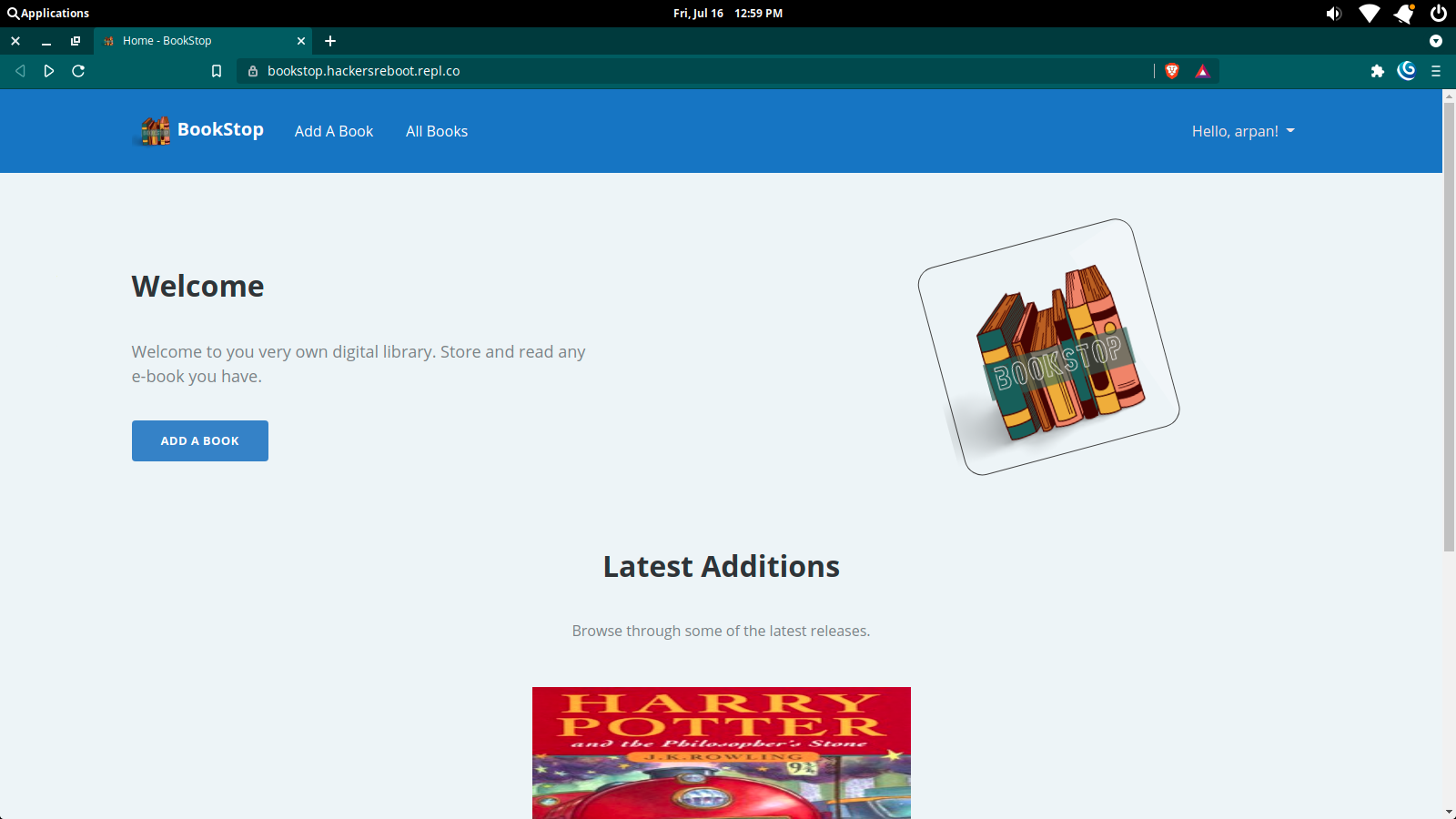Go to 'All Books' in the navbar
The width and height of the screenshot is (1456, 819).
click(437, 131)
